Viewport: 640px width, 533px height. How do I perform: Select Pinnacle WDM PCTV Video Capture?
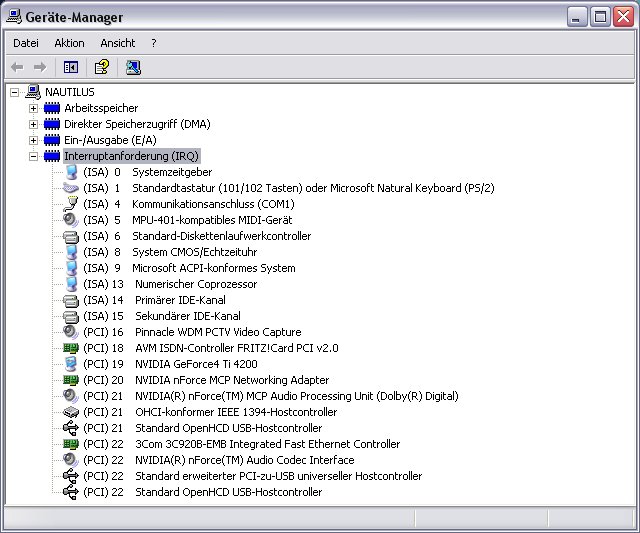point(192,332)
